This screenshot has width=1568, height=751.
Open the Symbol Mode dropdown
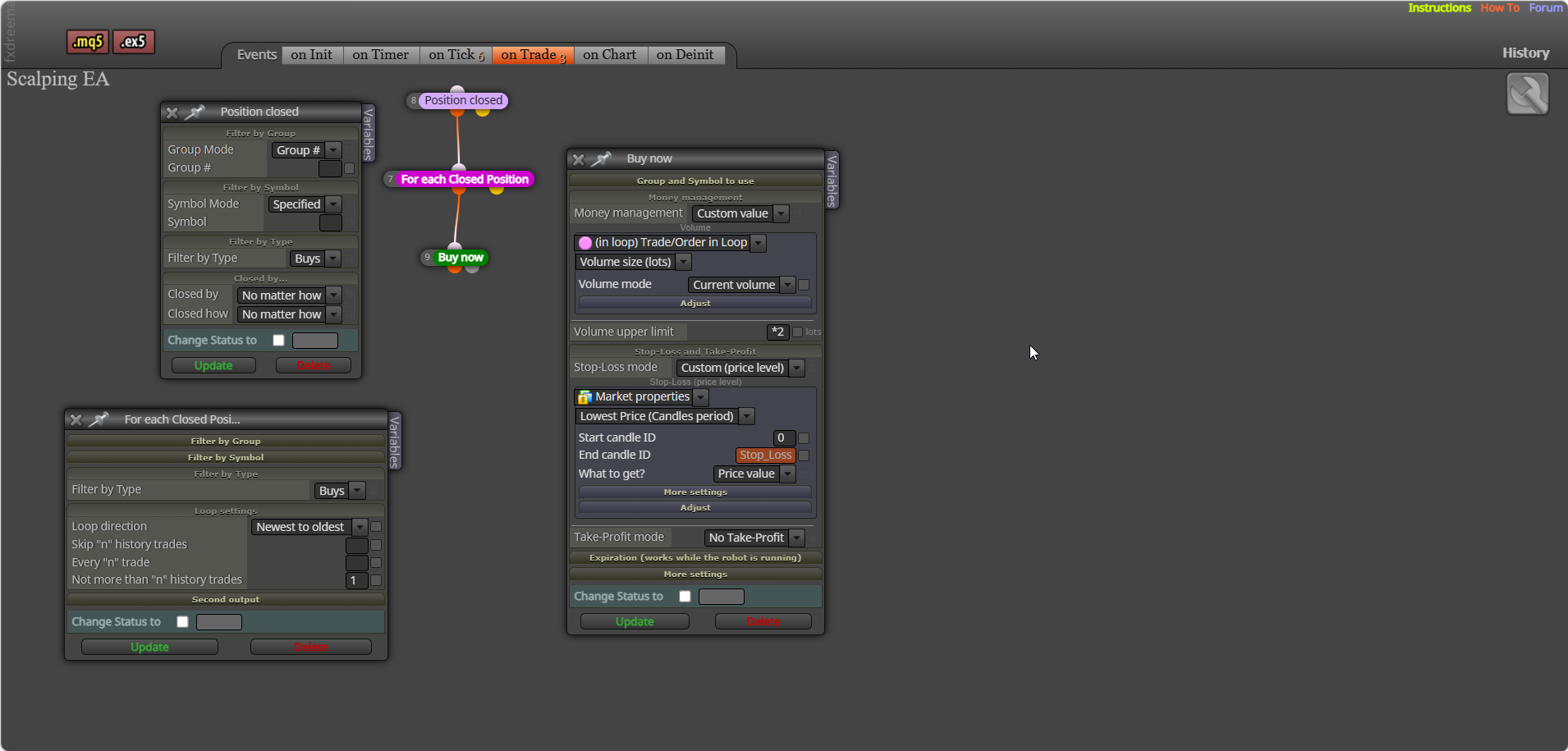(x=305, y=204)
